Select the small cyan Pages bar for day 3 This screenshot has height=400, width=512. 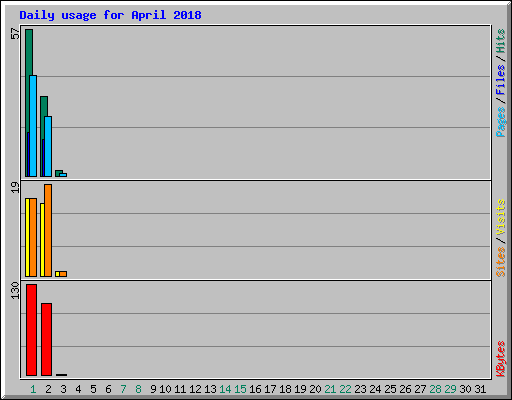63,175
